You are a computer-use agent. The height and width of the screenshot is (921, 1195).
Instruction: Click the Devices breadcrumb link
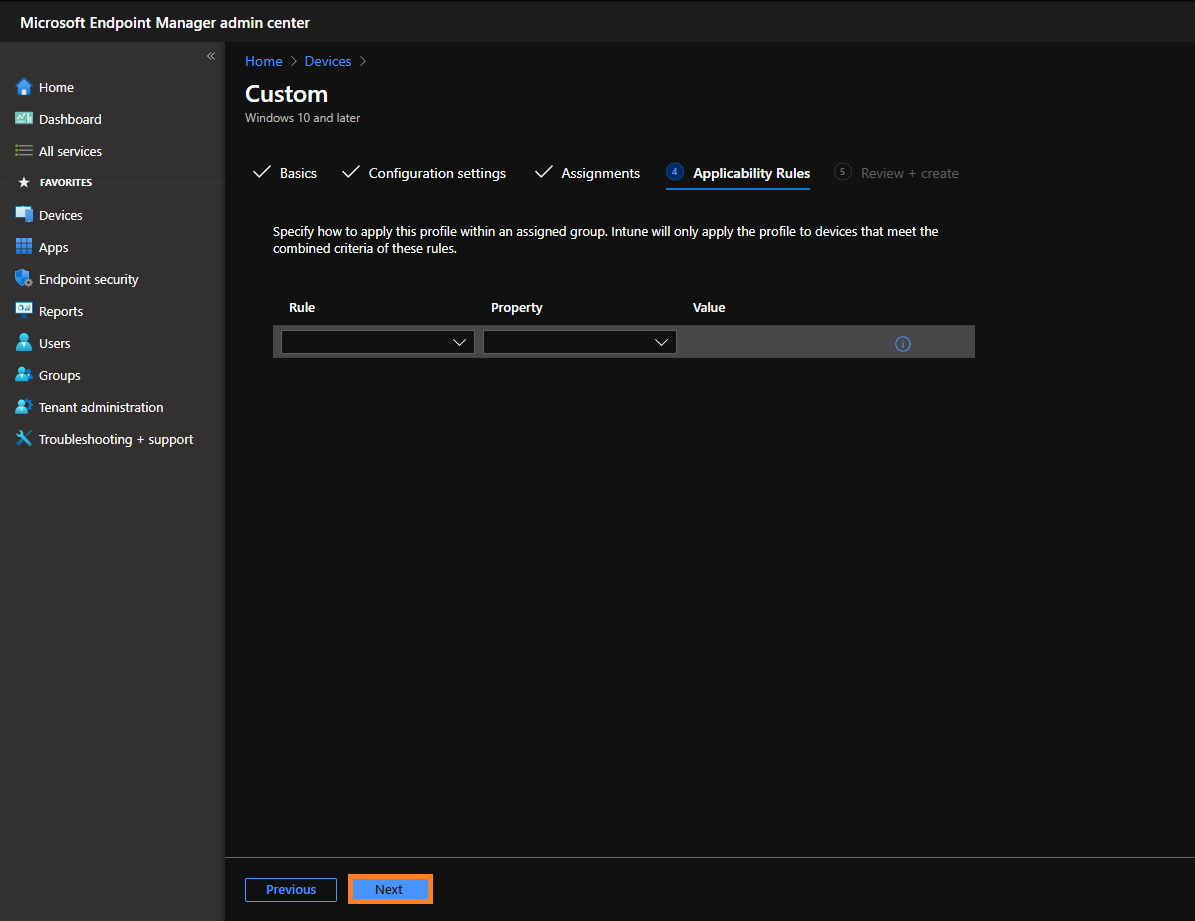[x=328, y=61]
